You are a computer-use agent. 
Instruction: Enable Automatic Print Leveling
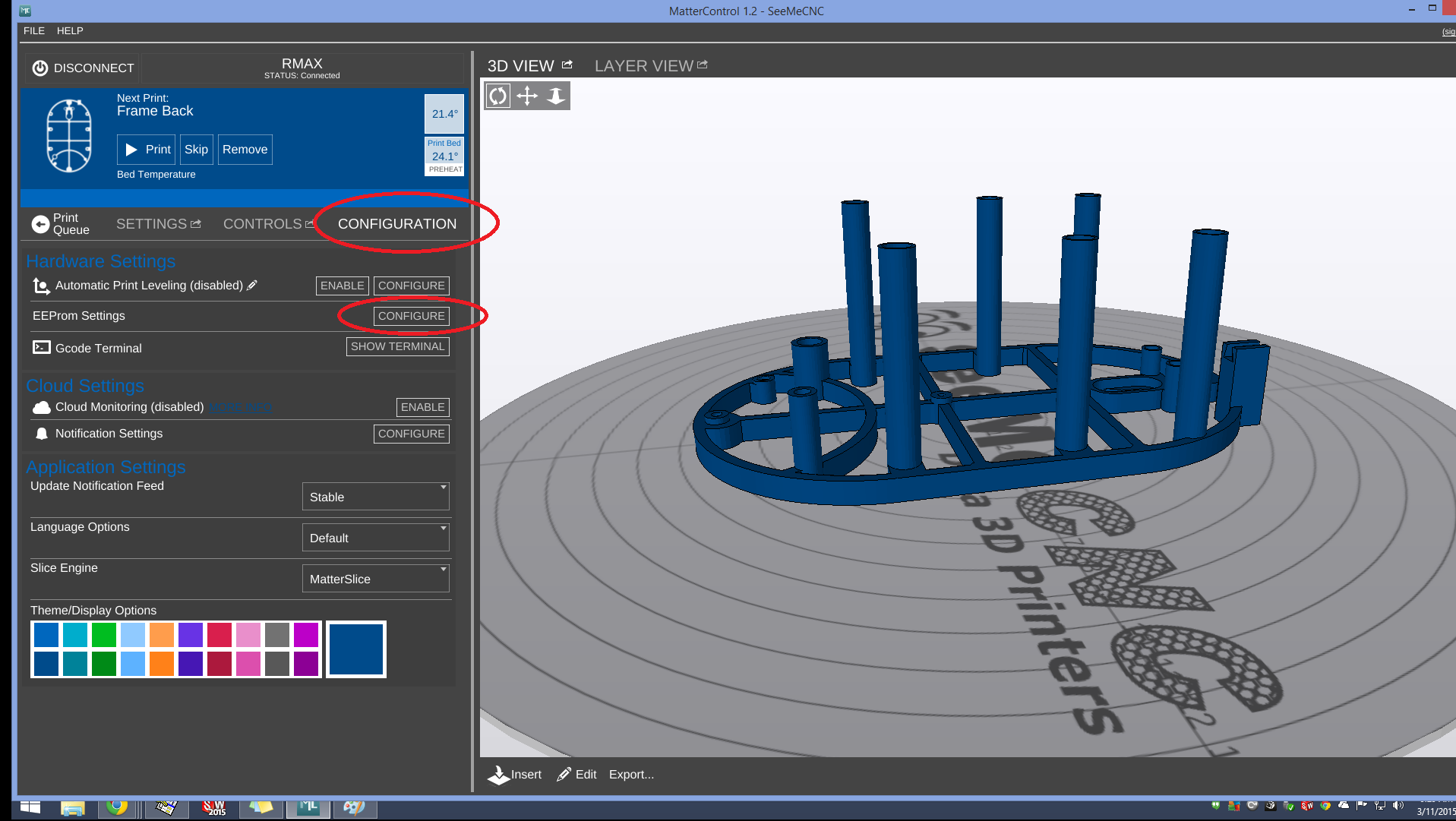tap(342, 286)
